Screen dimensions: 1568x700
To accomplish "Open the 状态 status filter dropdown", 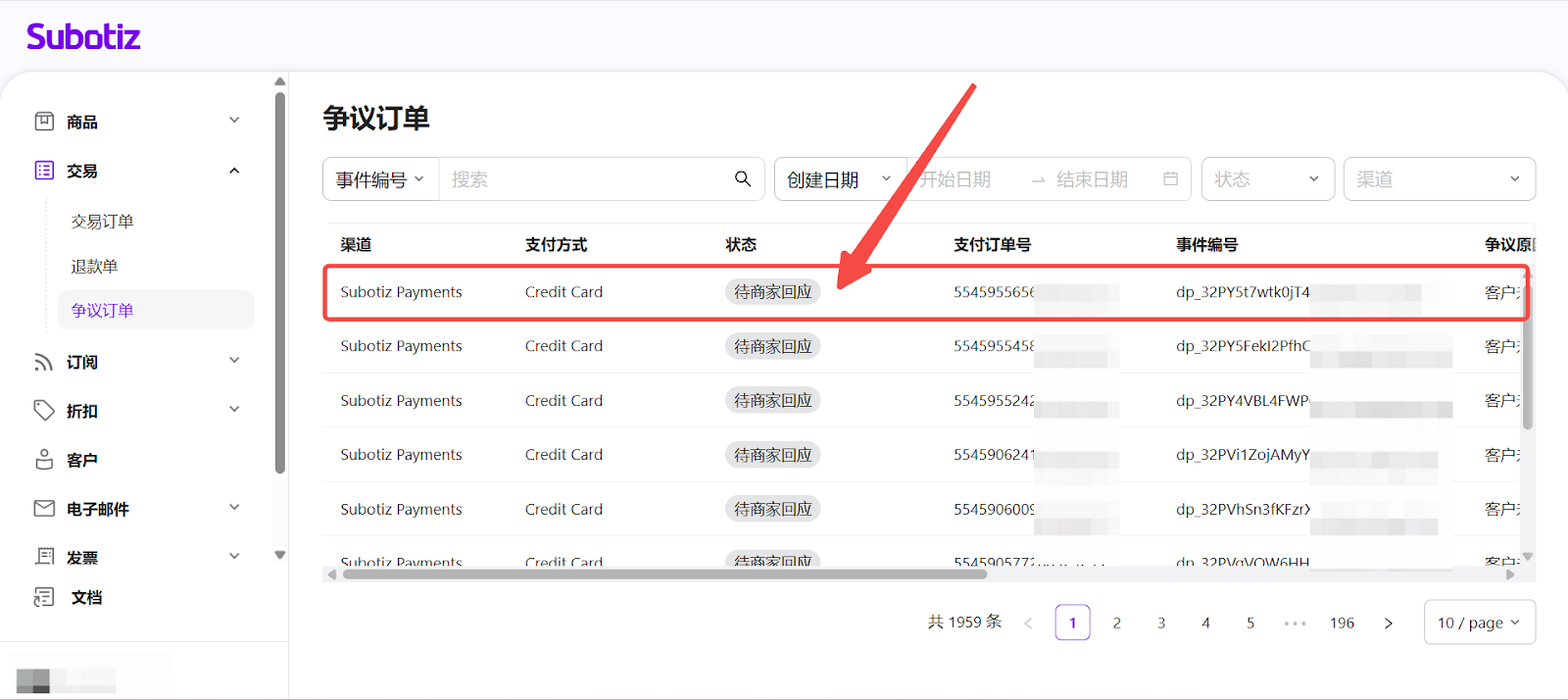I will pos(1267,179).
